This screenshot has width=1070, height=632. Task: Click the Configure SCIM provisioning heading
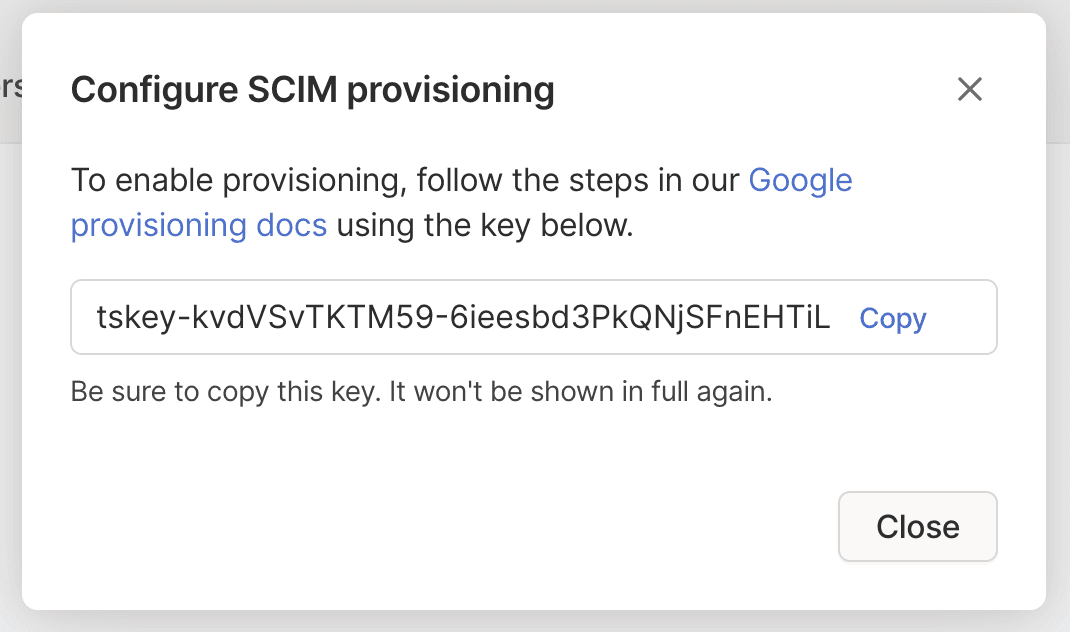tap(312, 90)
